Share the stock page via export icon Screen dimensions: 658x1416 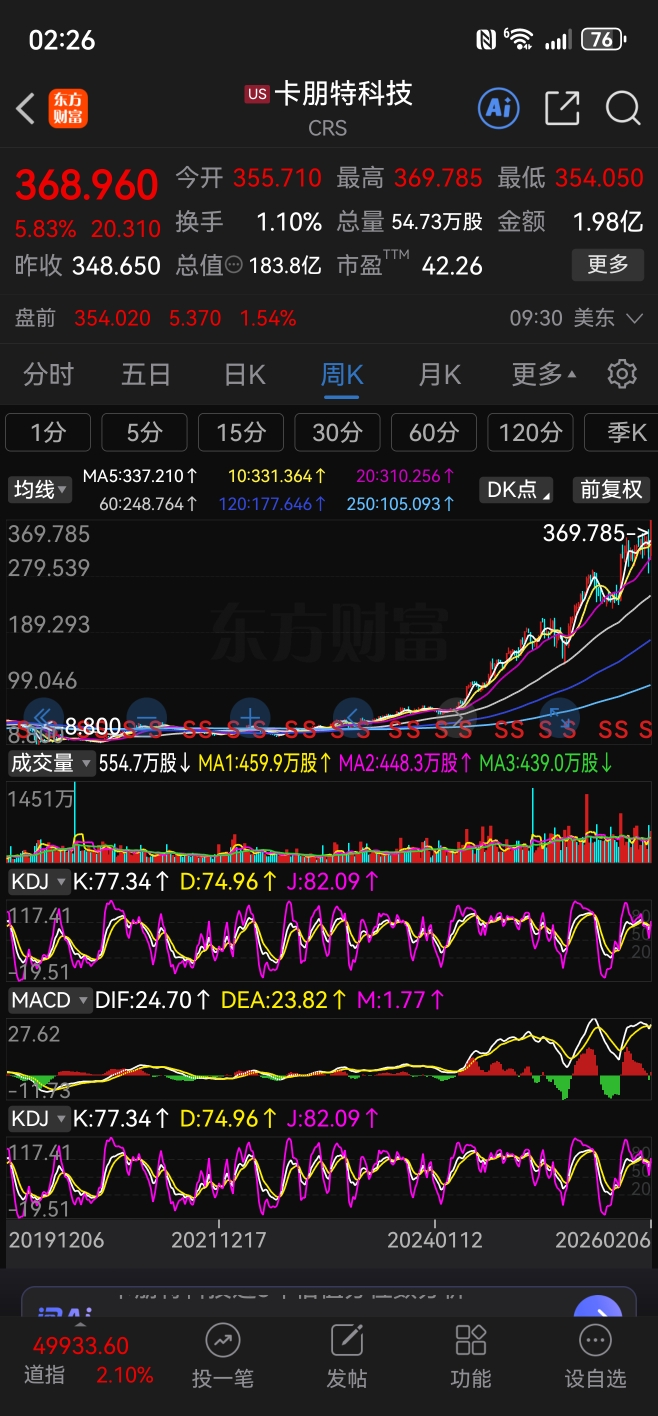(x=562, y=108)
